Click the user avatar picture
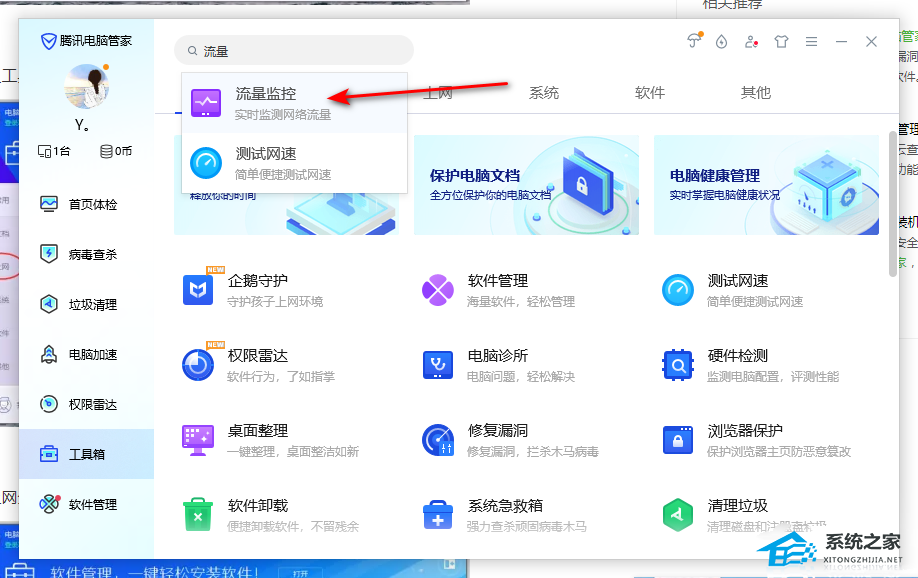The image size is (918, 578). (87, 87)
